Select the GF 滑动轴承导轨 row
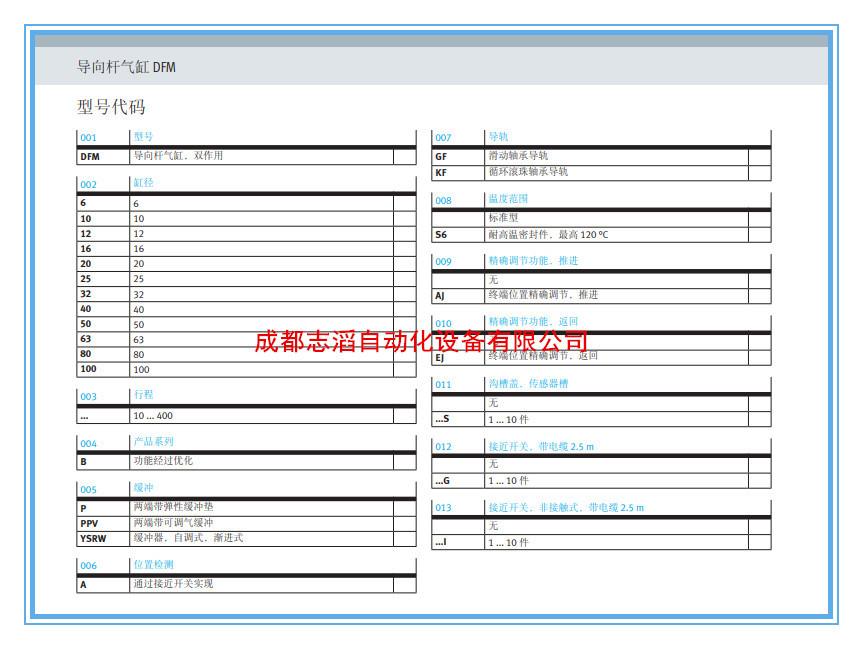The image size is (863, 649). pyautogui.click(x=601, y=156)
